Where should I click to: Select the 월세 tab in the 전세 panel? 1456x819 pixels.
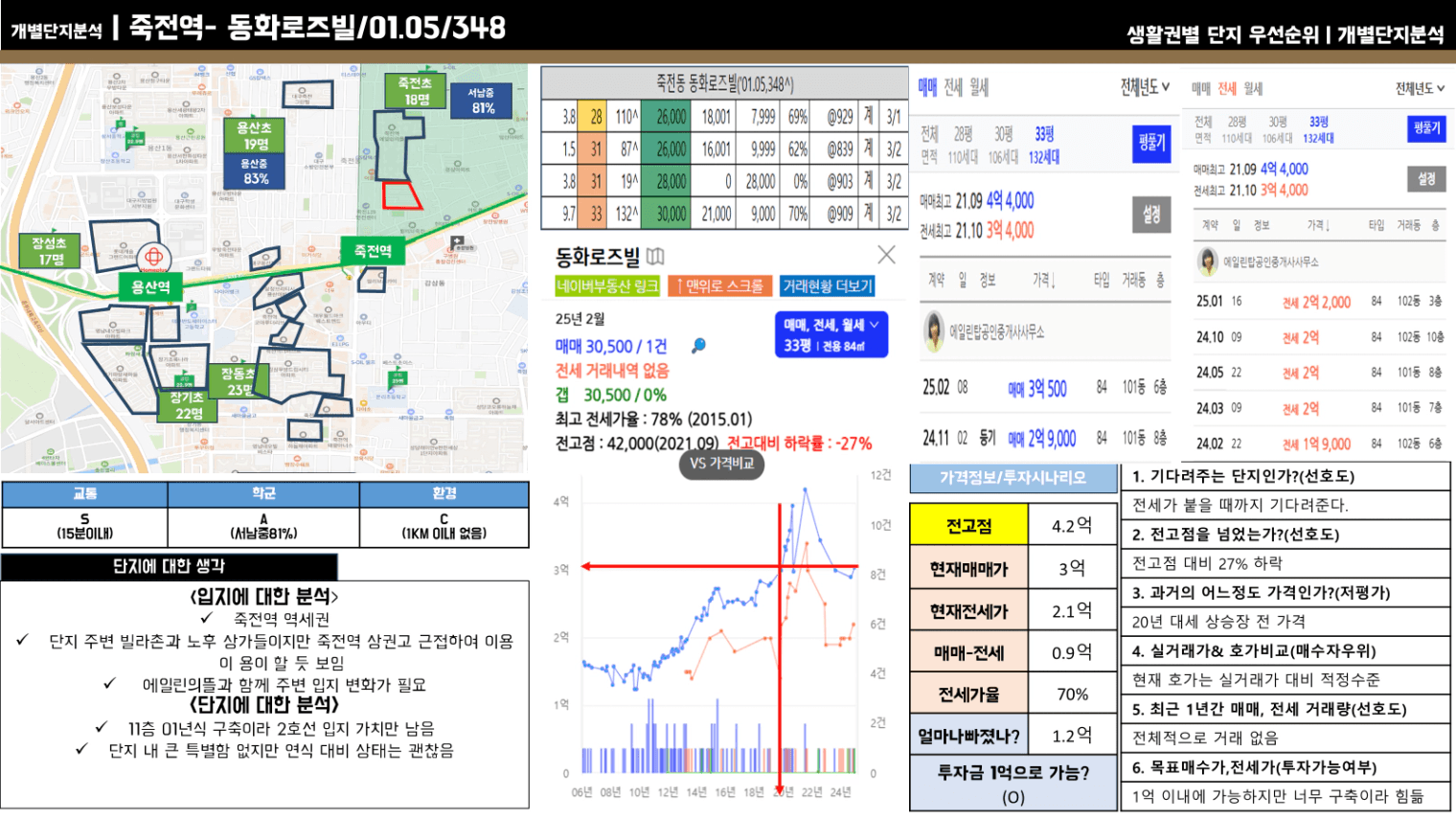[1253, 89]
